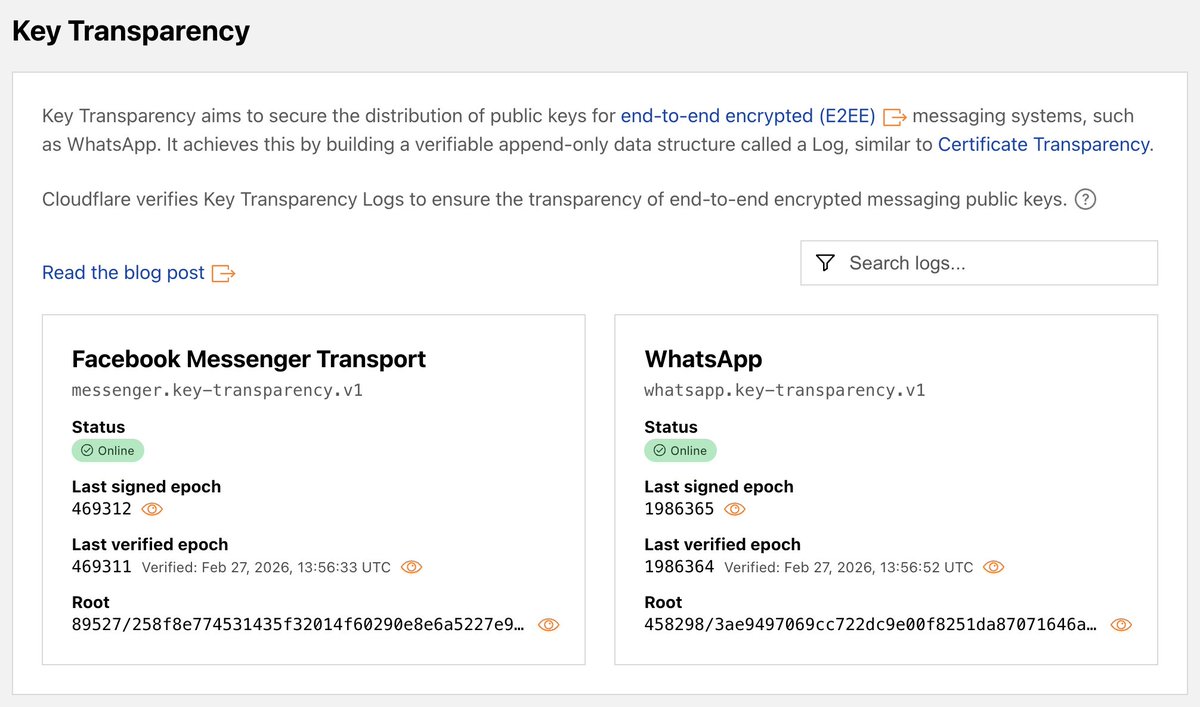Click checkmark icon inside Messenger Online badge
This screenshot has width=1200, height=707.
pyautogui.click(x=87, y=450)
